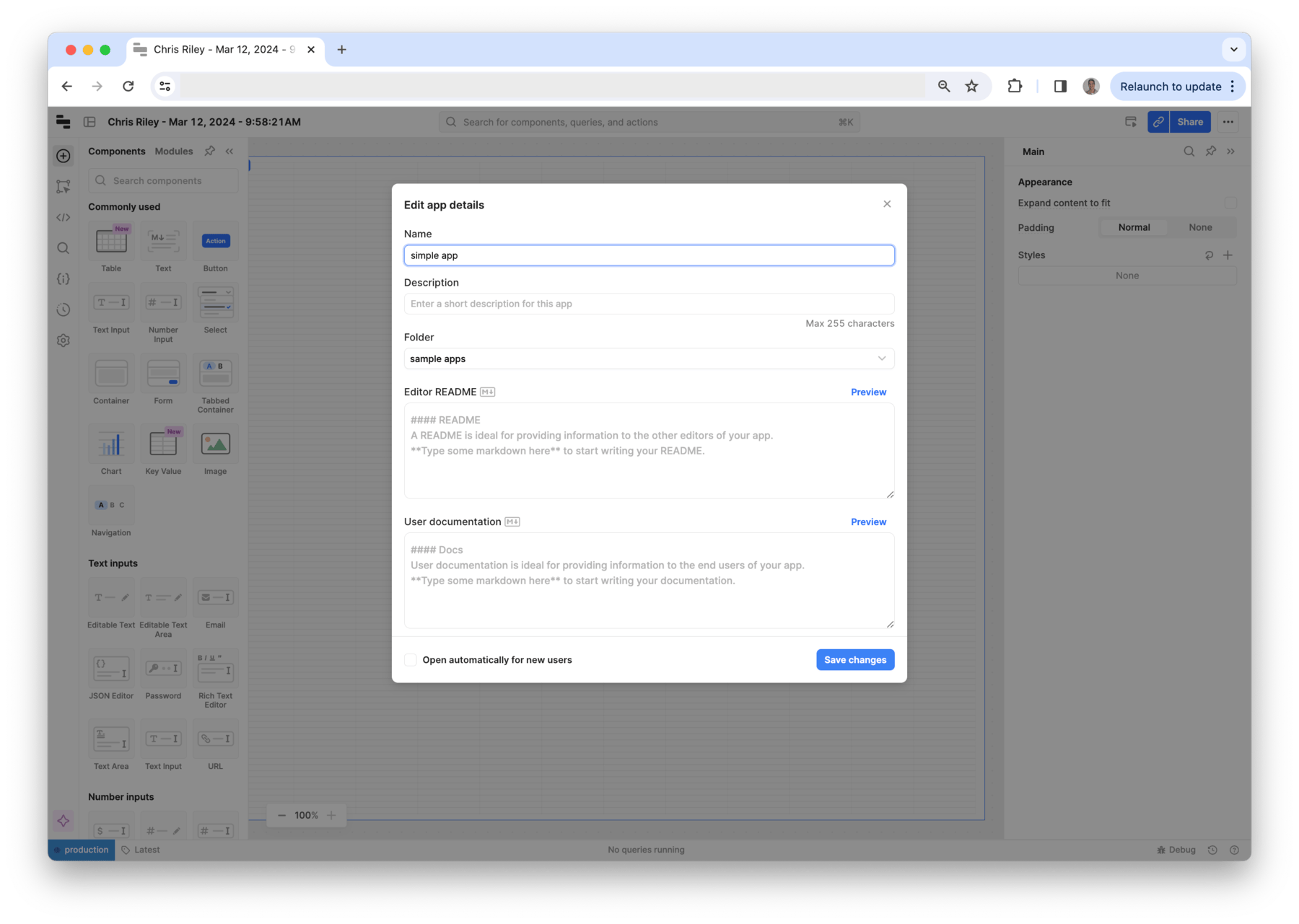The height and width of the screenshot is (924, 1299).
Task: Open the Folder dropdown showing sample apps
Action: pos(649,358)
